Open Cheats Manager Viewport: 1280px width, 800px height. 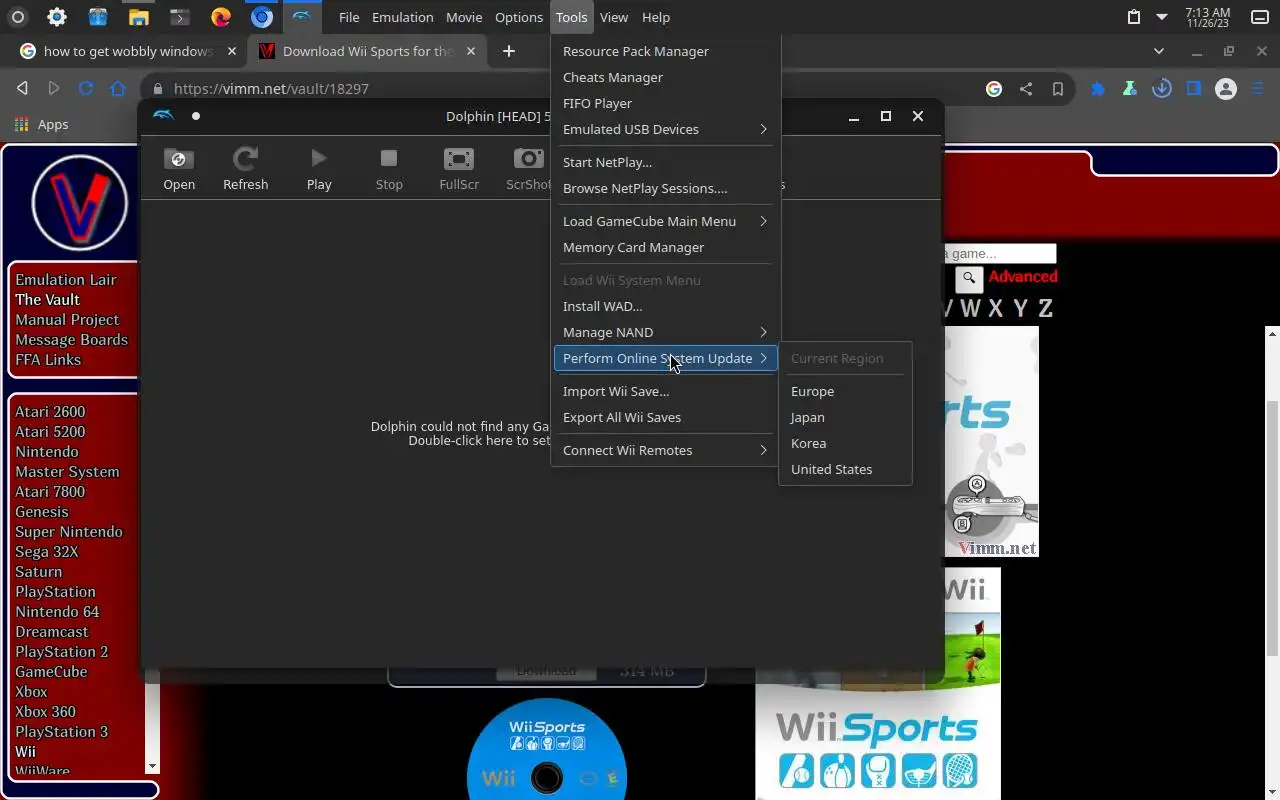[665, 77]
